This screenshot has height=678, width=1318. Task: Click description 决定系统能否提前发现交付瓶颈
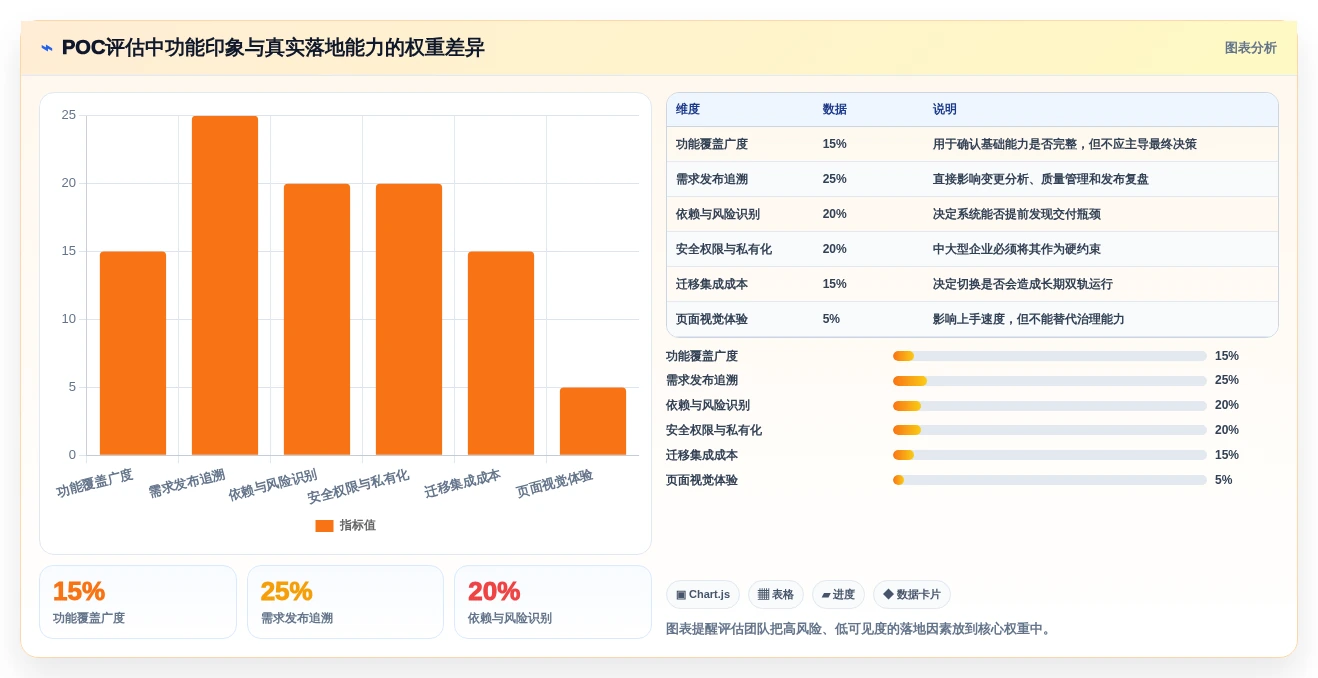1017,214
